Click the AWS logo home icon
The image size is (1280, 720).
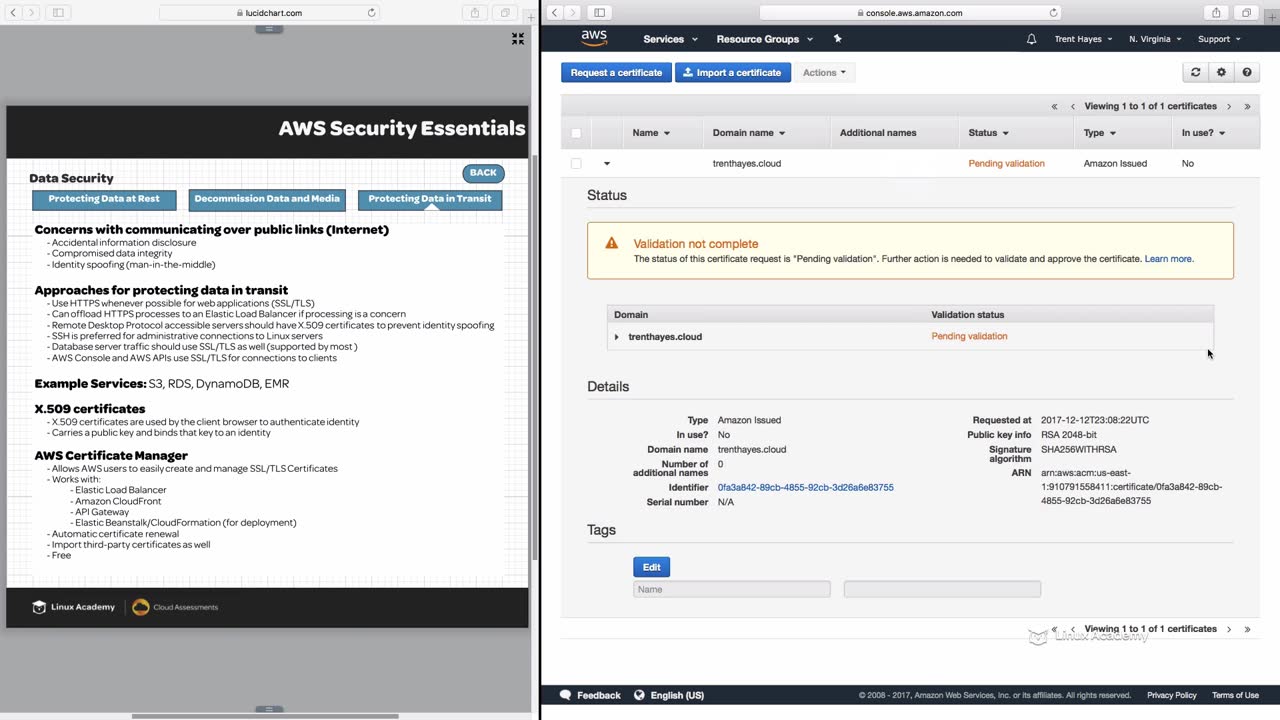pos(594,38)
